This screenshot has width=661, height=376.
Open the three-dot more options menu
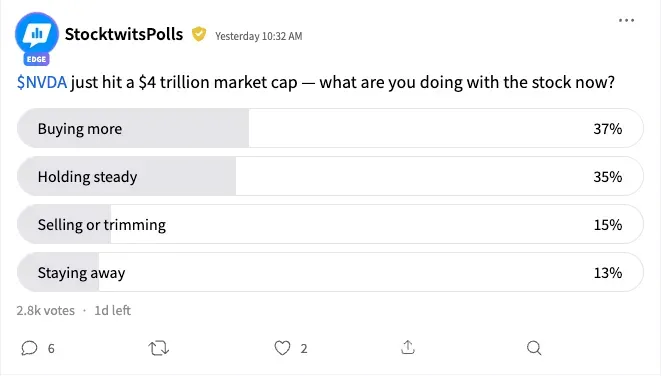pyautogui.click(x=626, y=20)
